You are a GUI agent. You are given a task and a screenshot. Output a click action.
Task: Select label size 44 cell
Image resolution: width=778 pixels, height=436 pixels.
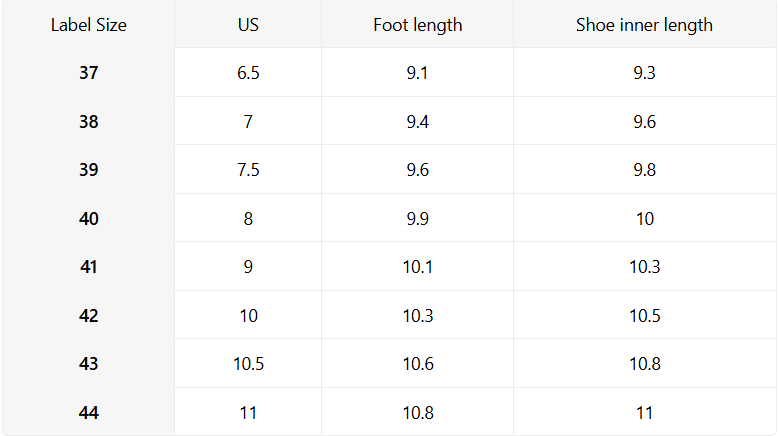point(89,413)
